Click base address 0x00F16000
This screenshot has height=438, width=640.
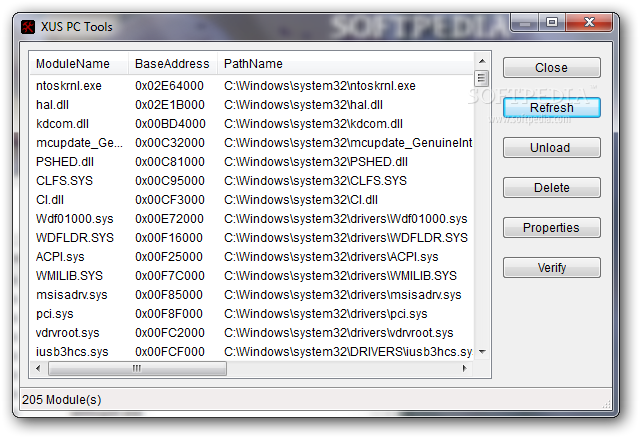click(x=169, y=238)
